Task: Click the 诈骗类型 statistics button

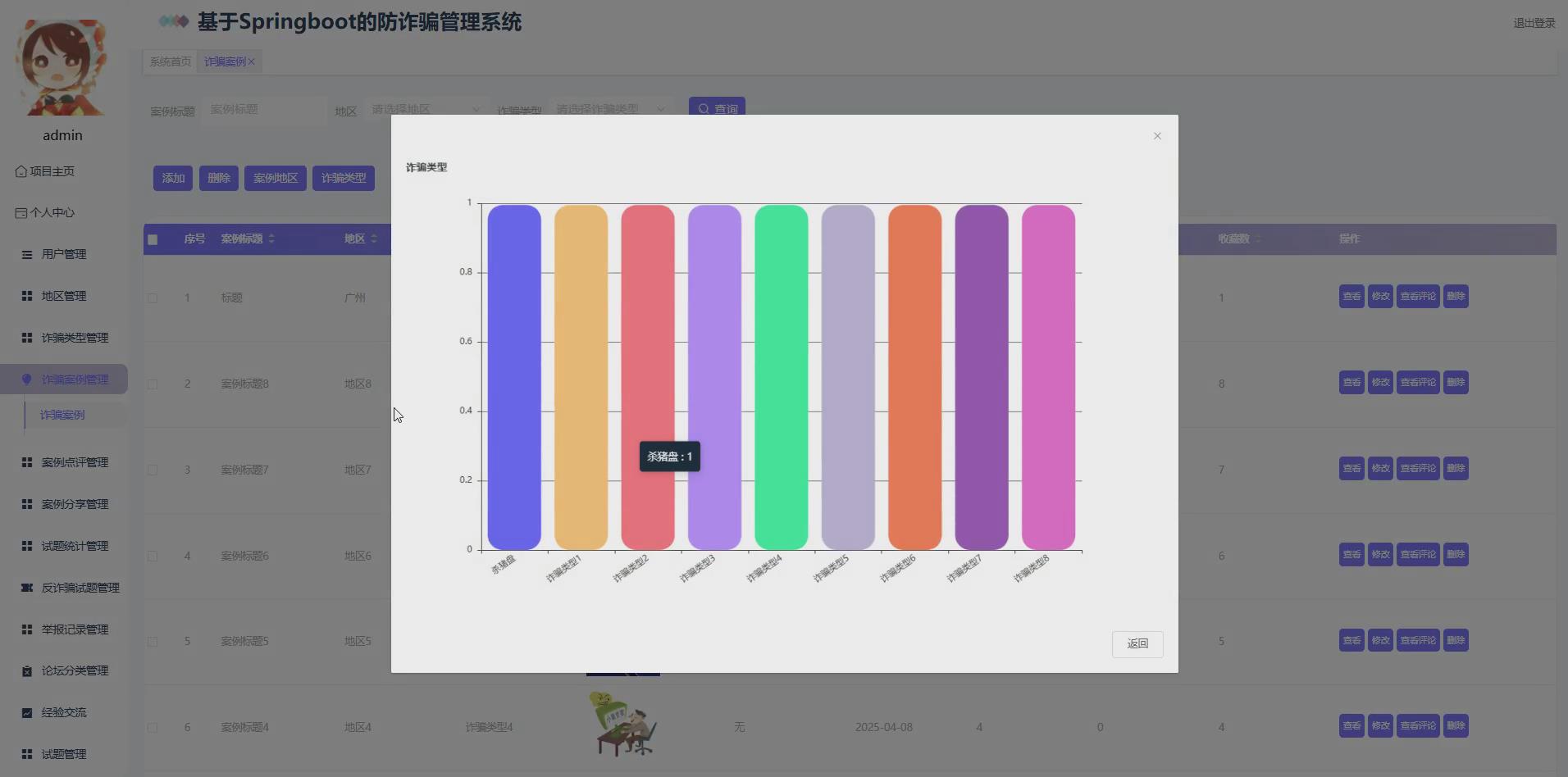Action: click(344, 178)
